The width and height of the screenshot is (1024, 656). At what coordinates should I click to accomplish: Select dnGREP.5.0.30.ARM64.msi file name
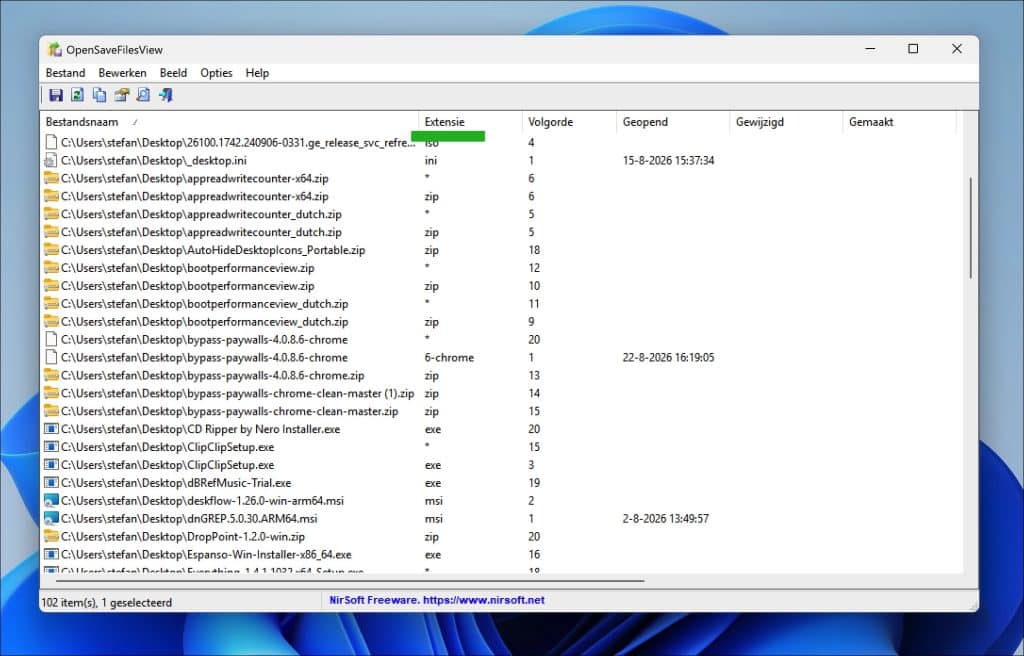pos(189,519)
